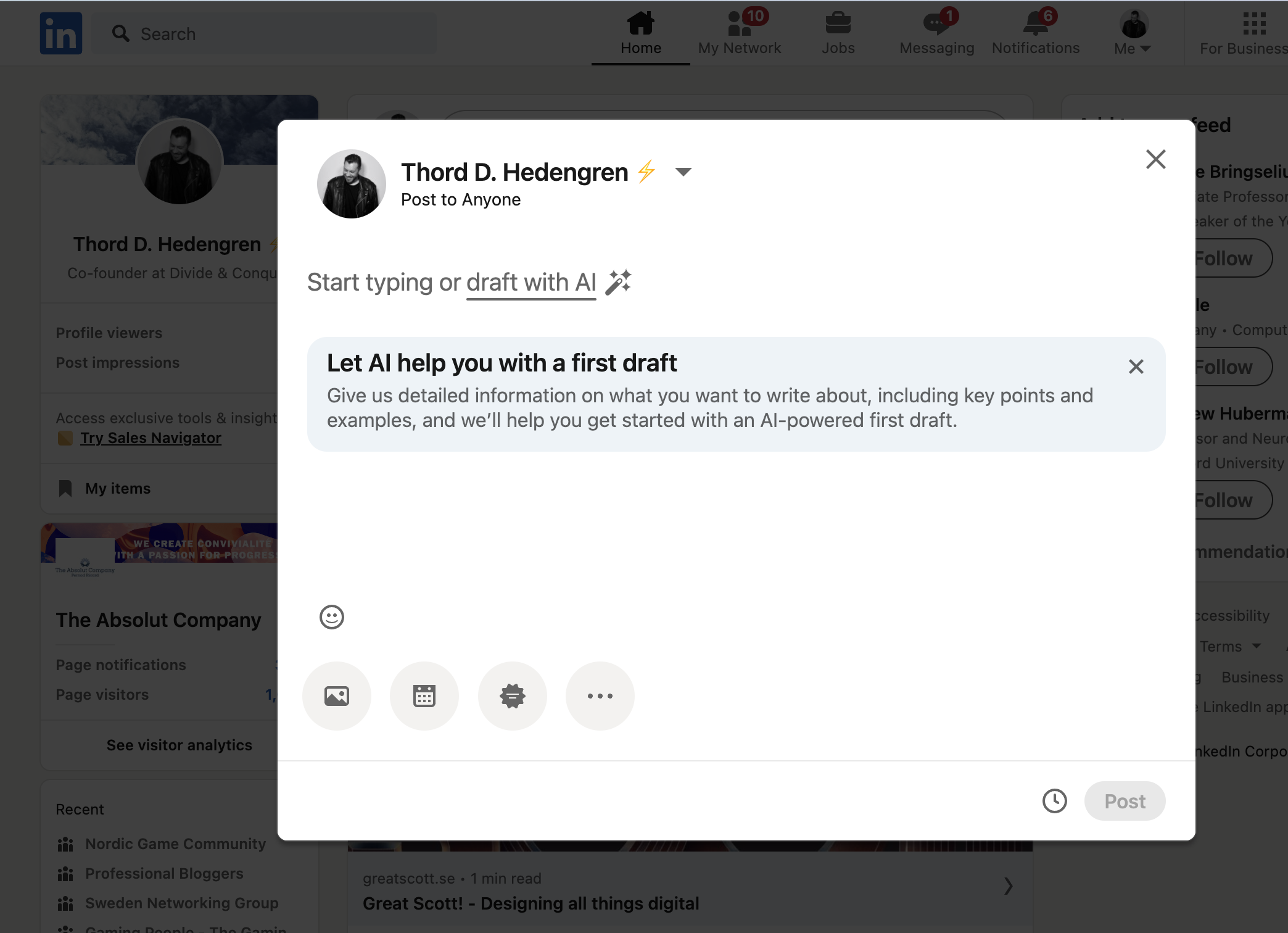Start a draft with AI
Viewport: 1288px width, 933px height.
[531, 282]
